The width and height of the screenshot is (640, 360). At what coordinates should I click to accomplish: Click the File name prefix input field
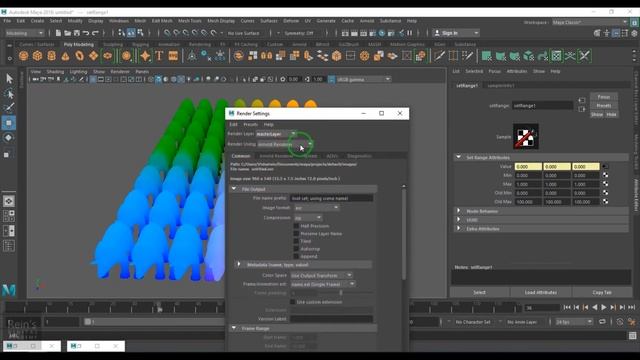click(331, 198)
